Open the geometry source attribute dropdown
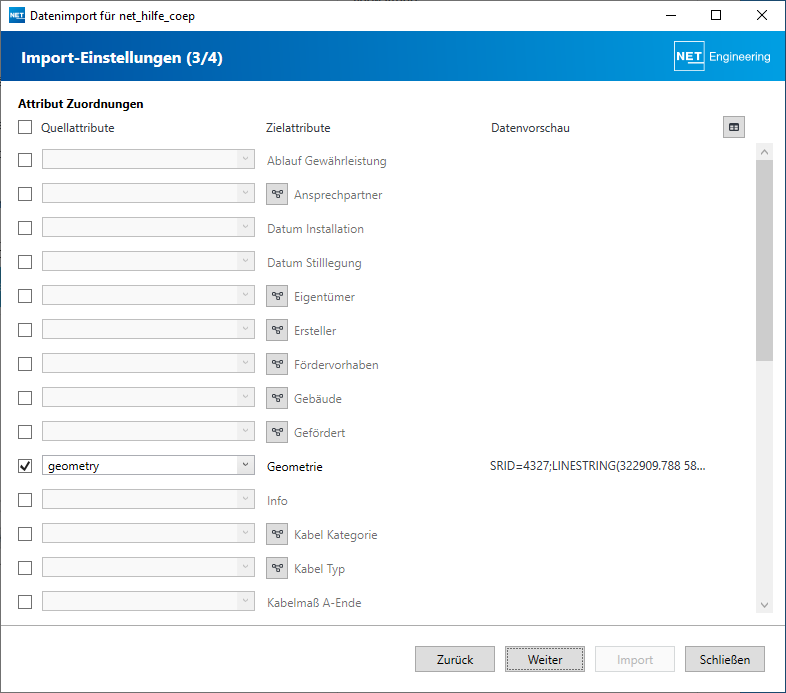Viewport: 786px width, 693px height. point(245,466)
